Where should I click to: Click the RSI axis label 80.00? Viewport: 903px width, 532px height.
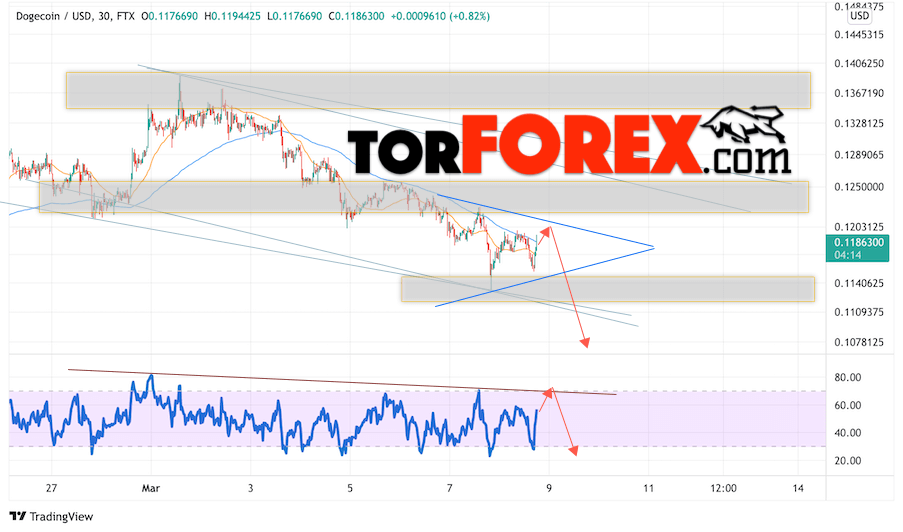click(848, 378)
